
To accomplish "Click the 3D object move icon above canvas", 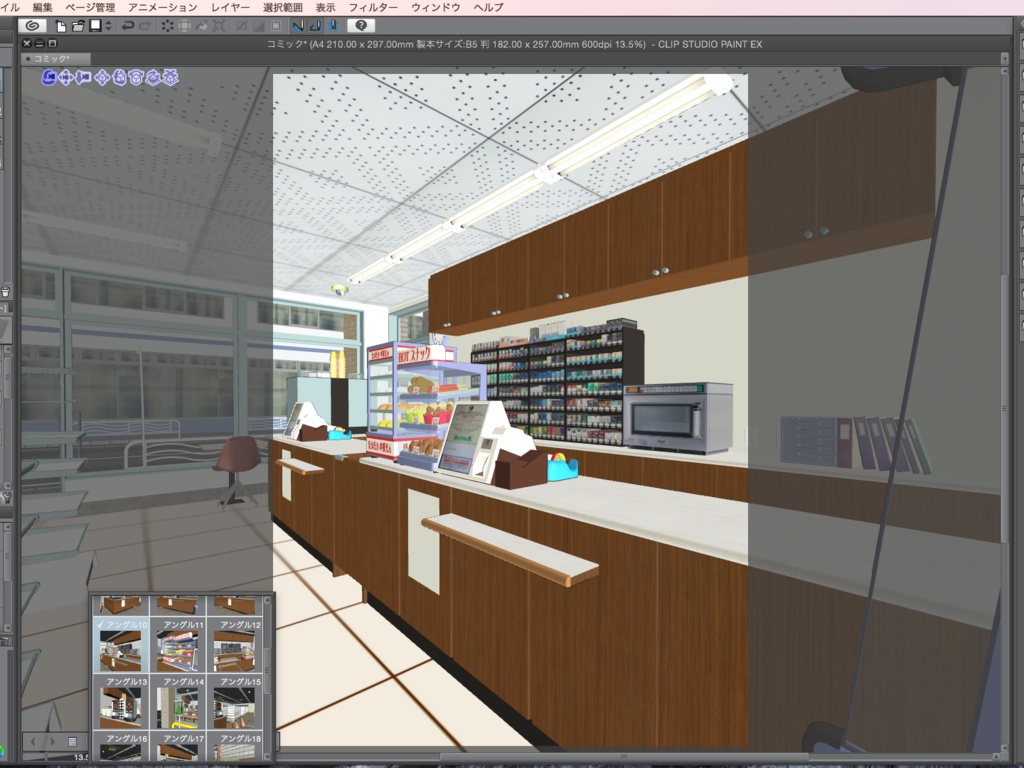I will pos(102,77).
